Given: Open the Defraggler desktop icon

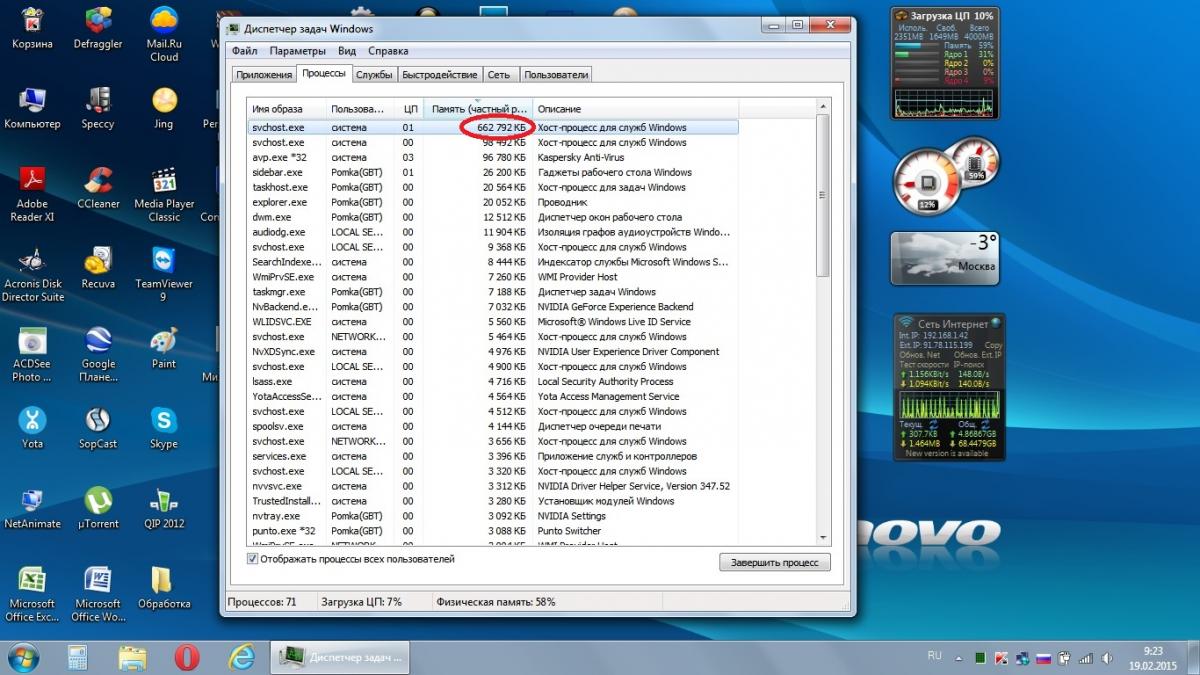Looking at the screenshot, I should point(98,28).
